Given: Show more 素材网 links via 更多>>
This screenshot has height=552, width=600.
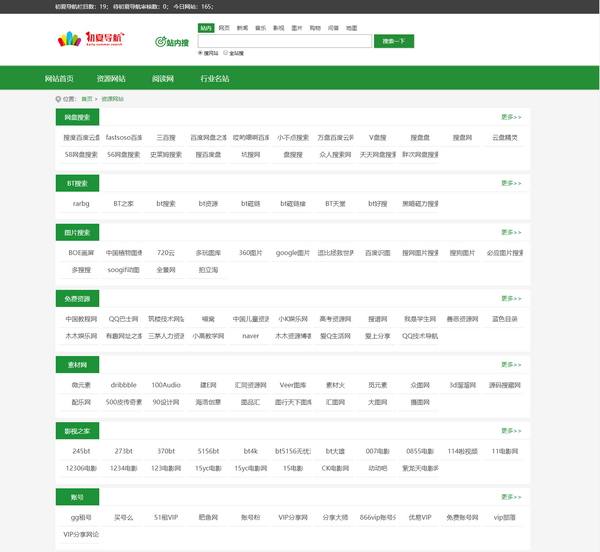Looking at the screenshot, I should click(511, 364).
